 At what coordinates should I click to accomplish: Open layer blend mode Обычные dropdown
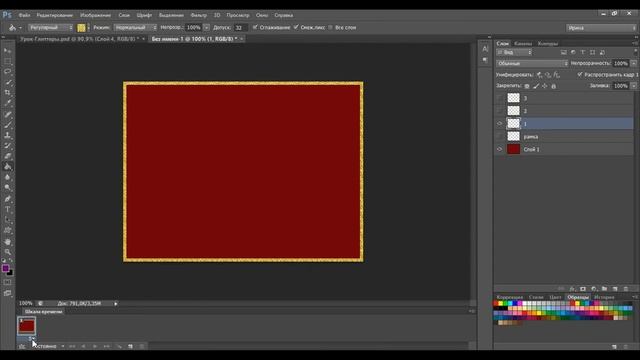tap(532, 63)
